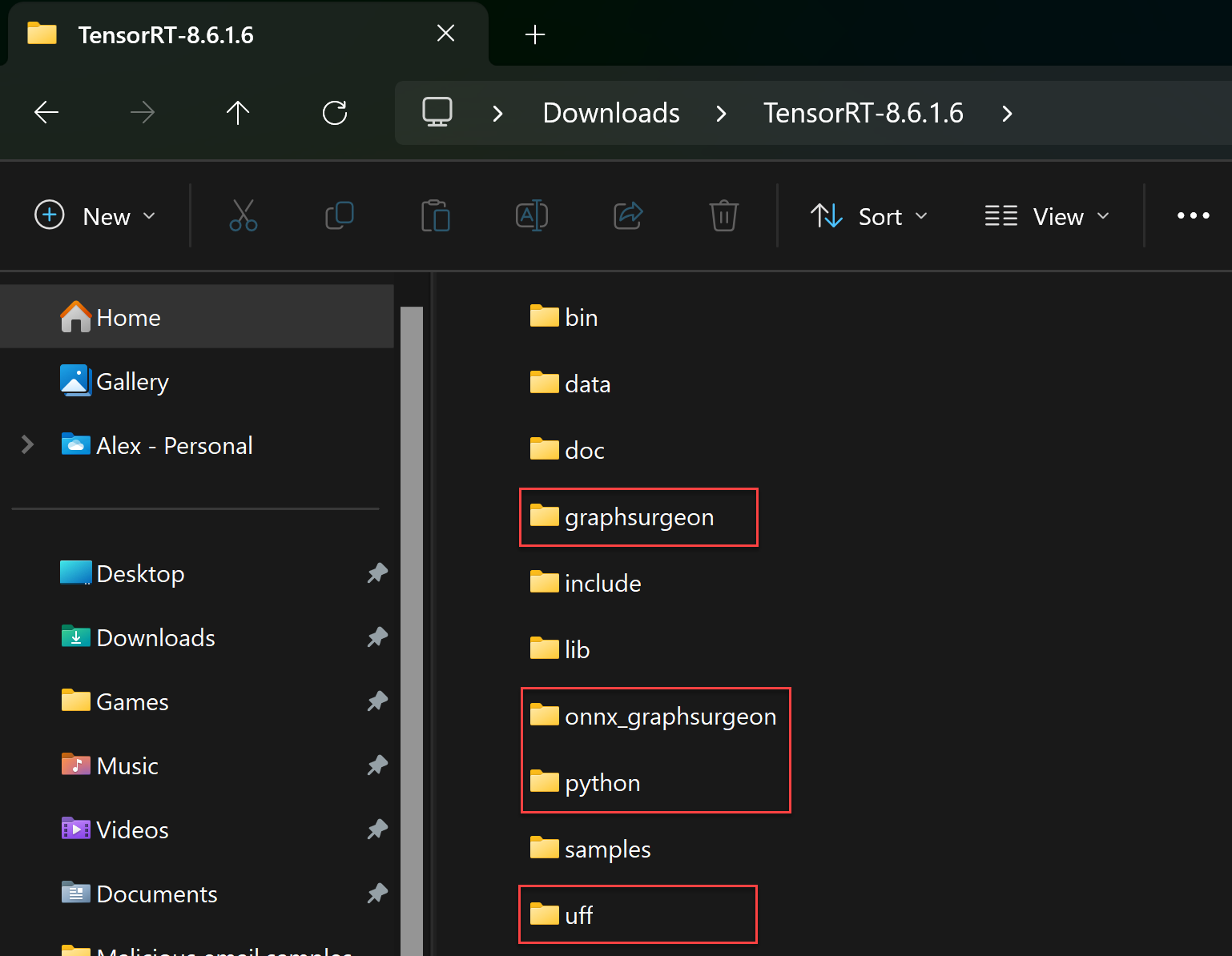
Task: Select the bin folder
Action: (x=564, y=317)
